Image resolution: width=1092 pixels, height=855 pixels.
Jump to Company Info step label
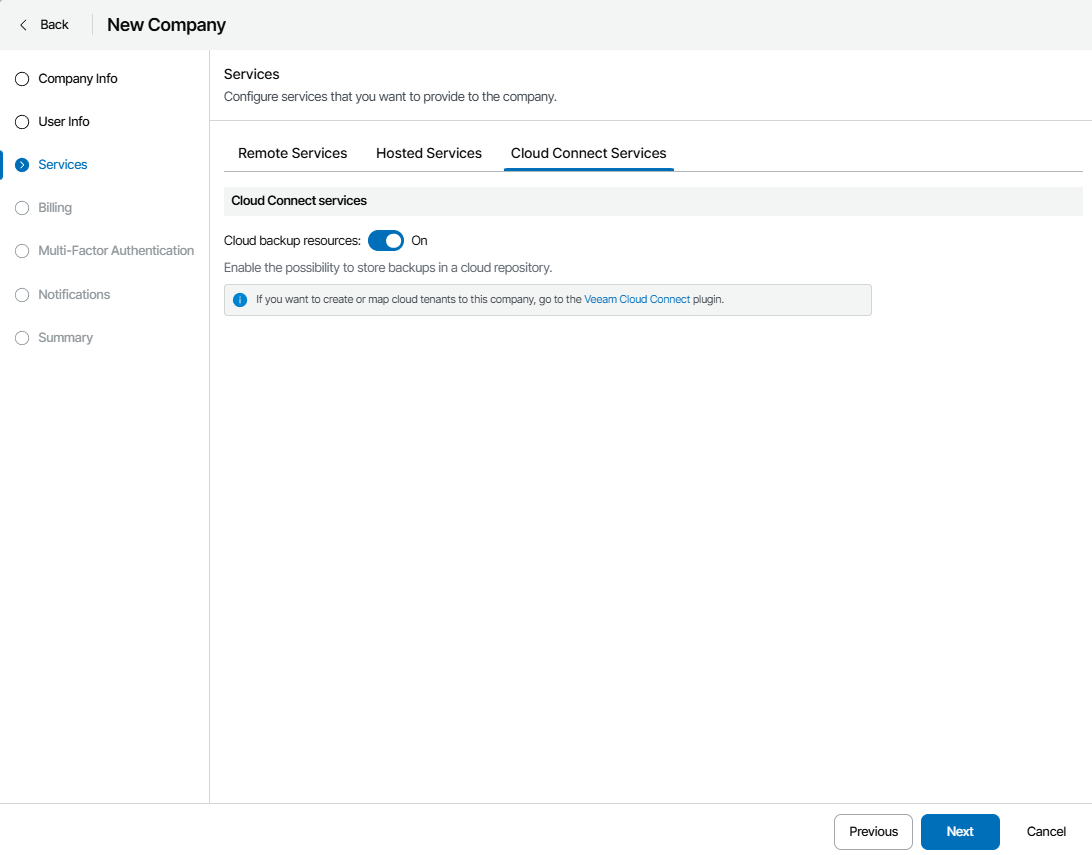coord(78,79)
